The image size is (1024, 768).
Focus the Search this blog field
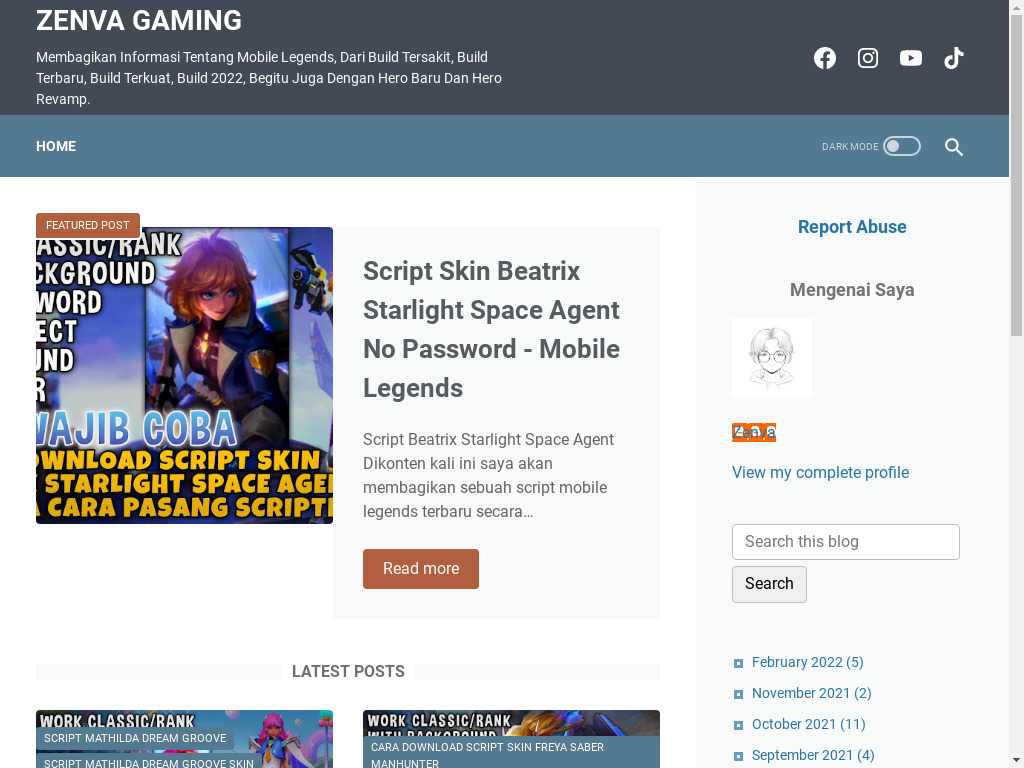[x=846, y=541]
